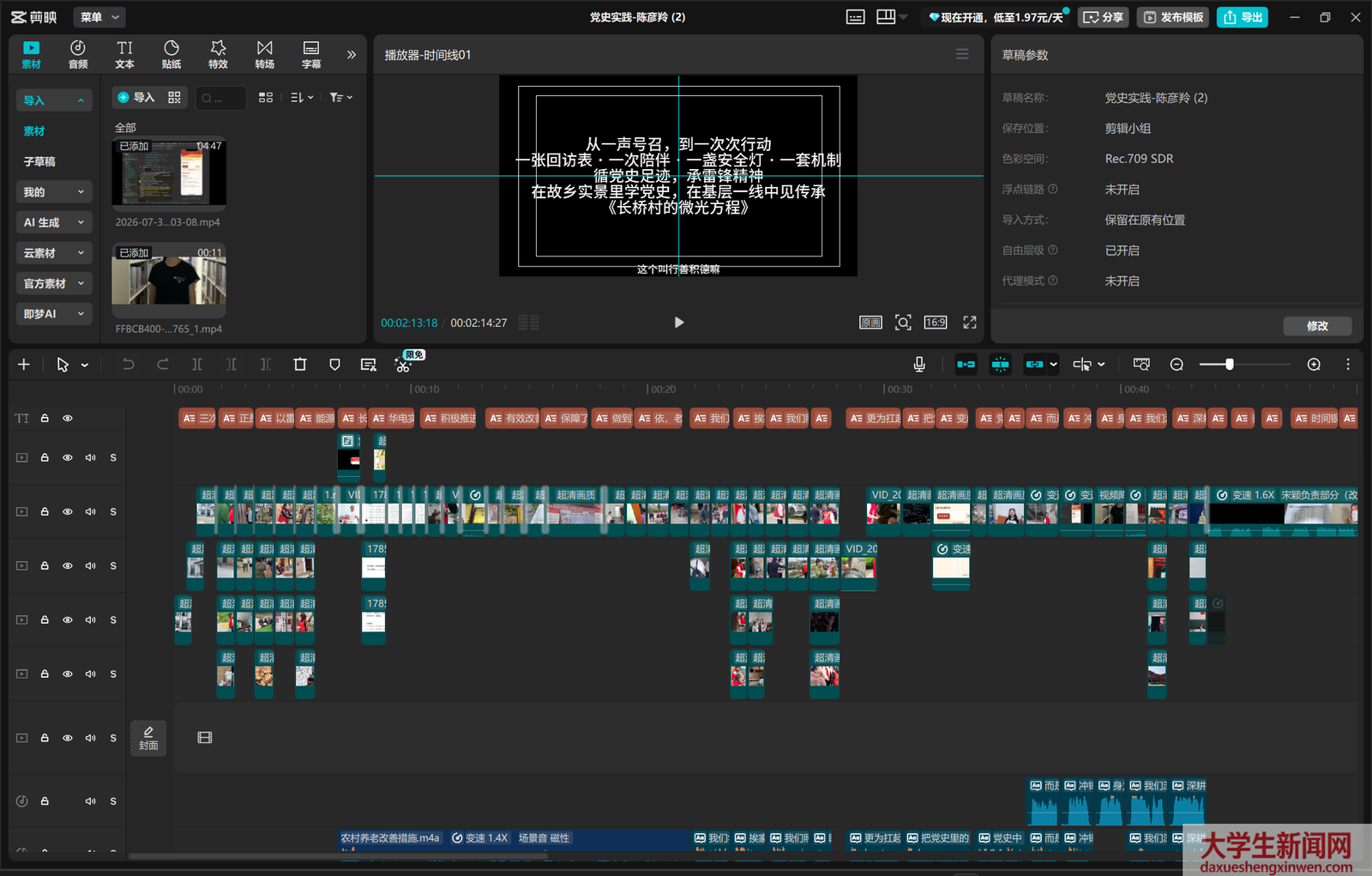Open the 音频 (audio) tab
This screenshot has height=876, width=1372.
pos(78,54)
